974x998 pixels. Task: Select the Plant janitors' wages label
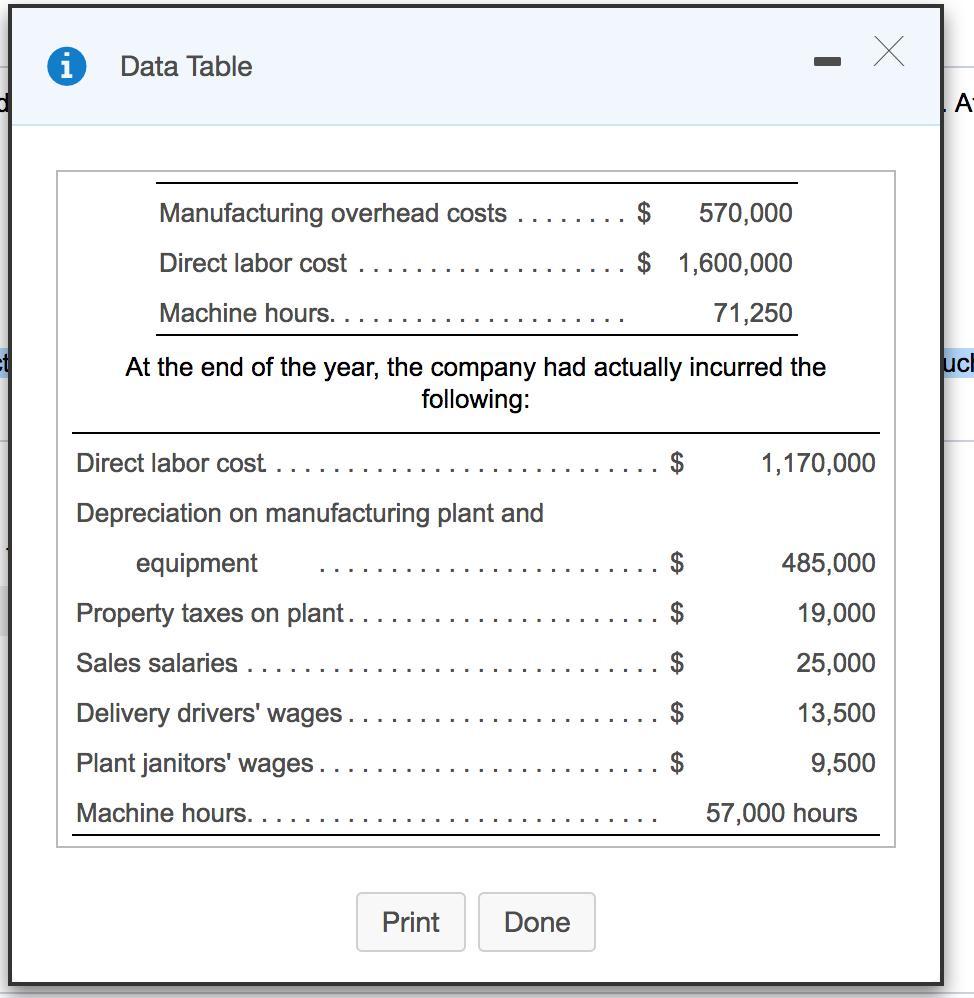click(195, 763)
